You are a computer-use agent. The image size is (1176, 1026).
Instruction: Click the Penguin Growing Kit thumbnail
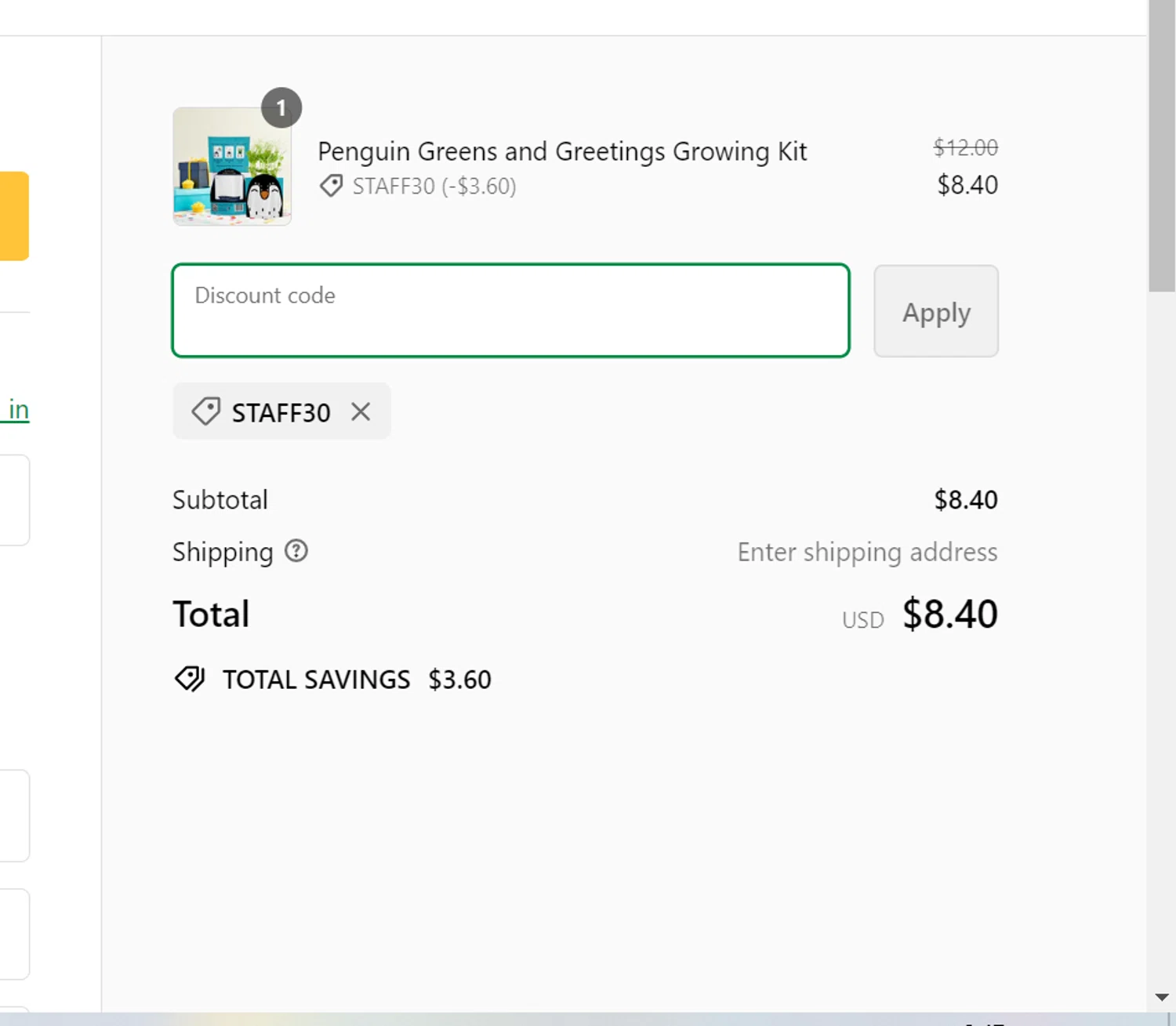click(232, 167)
